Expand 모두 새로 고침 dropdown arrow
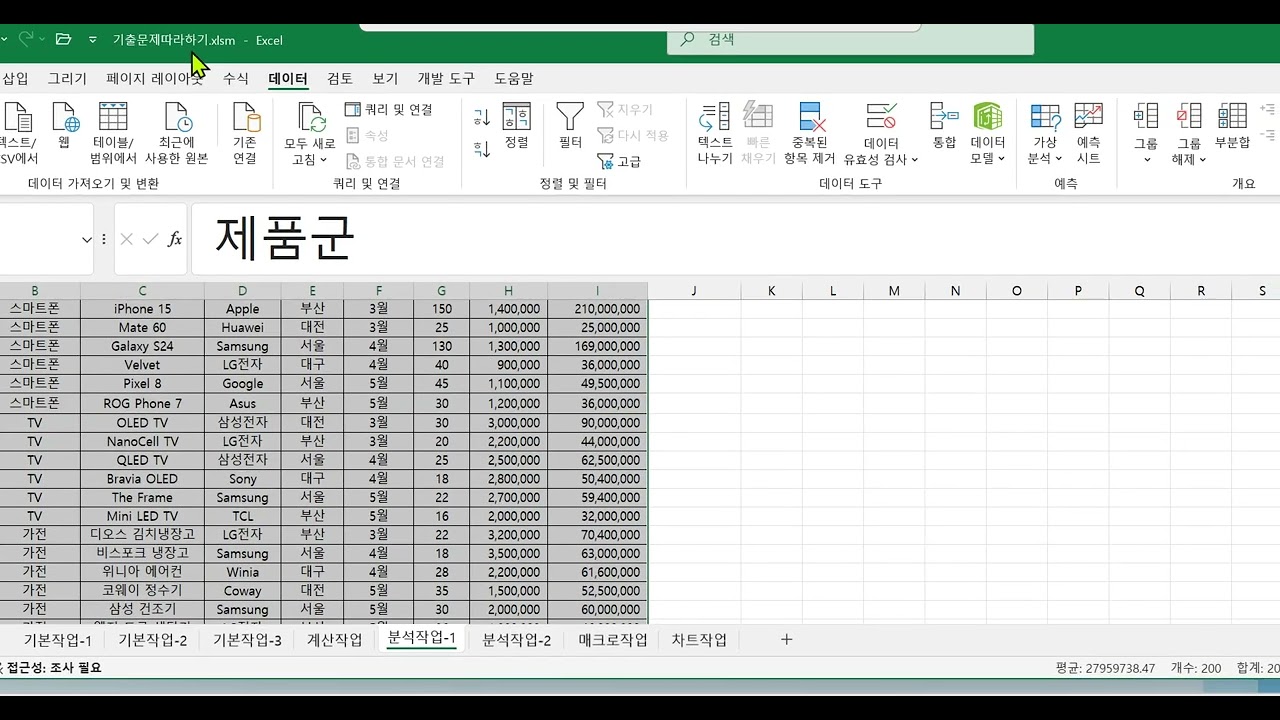 (x=324, y=160)
